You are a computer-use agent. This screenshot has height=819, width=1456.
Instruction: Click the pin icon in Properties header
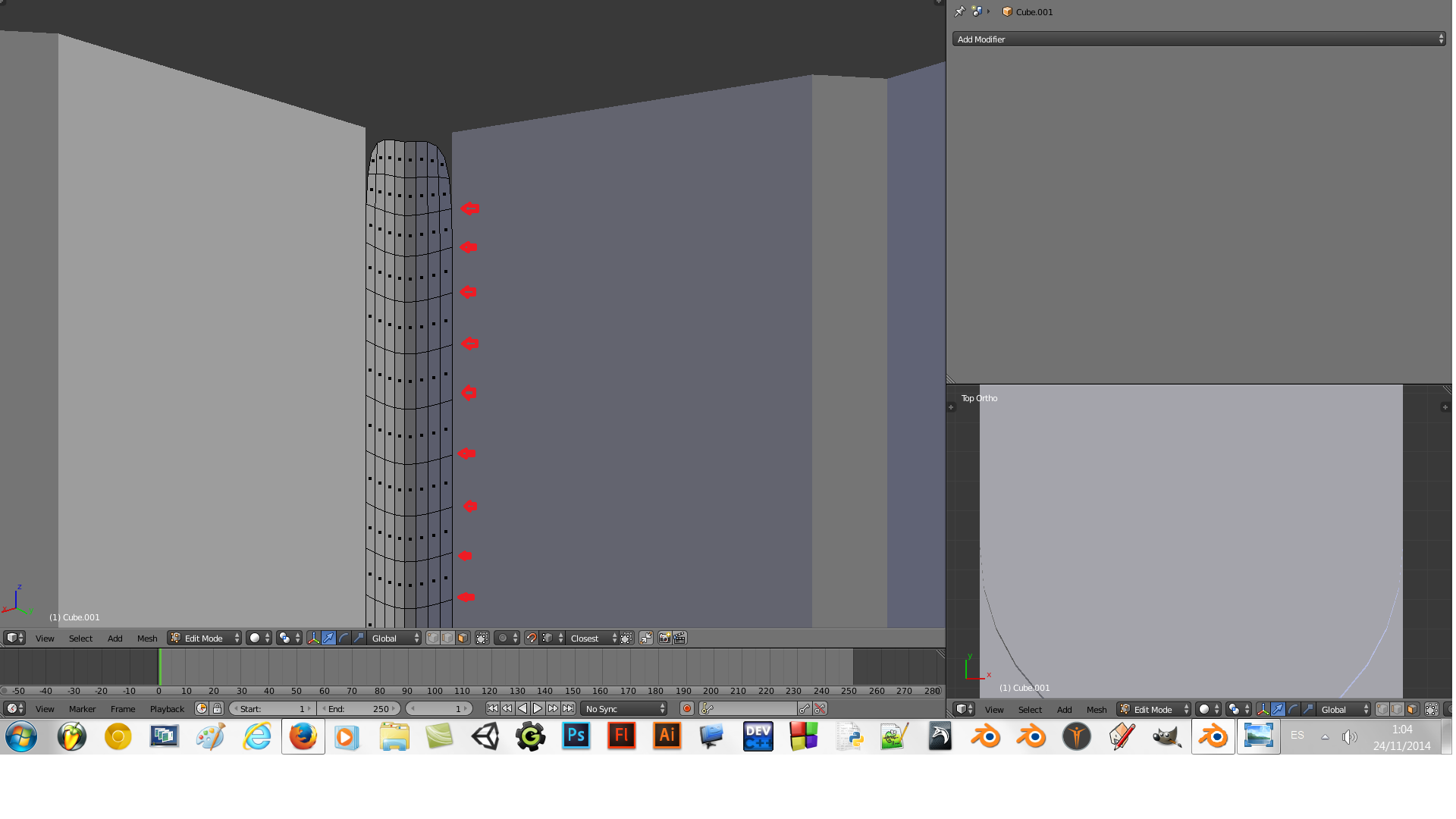[959, 11]
